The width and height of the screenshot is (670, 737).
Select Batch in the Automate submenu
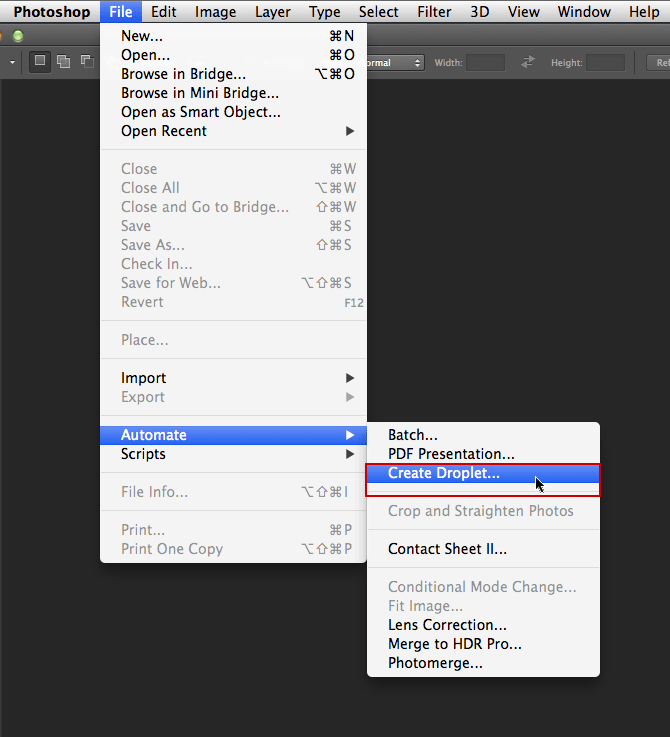(x=413, y=435)
